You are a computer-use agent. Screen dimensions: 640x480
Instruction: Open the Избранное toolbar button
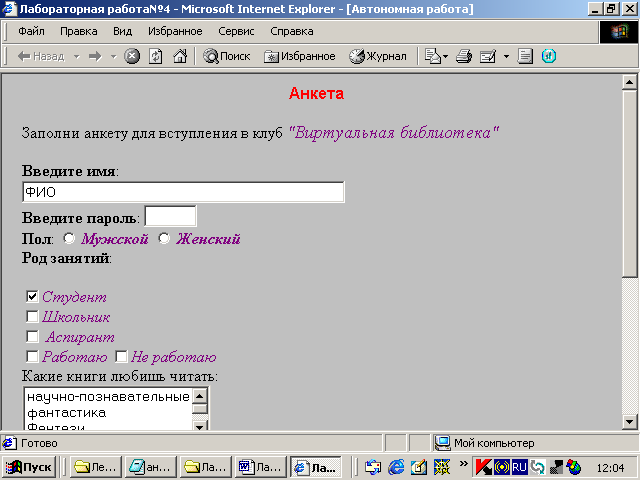click(x=300, y=56)
